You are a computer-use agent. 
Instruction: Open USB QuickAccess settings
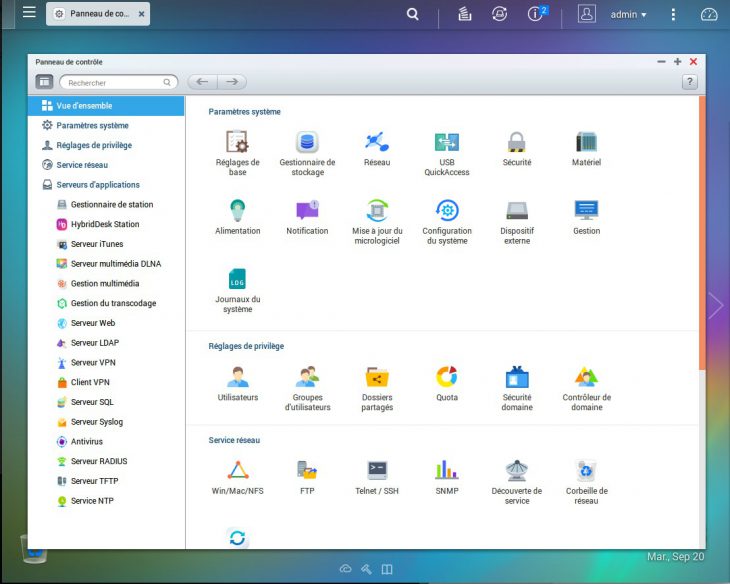[x=447, y=142]
